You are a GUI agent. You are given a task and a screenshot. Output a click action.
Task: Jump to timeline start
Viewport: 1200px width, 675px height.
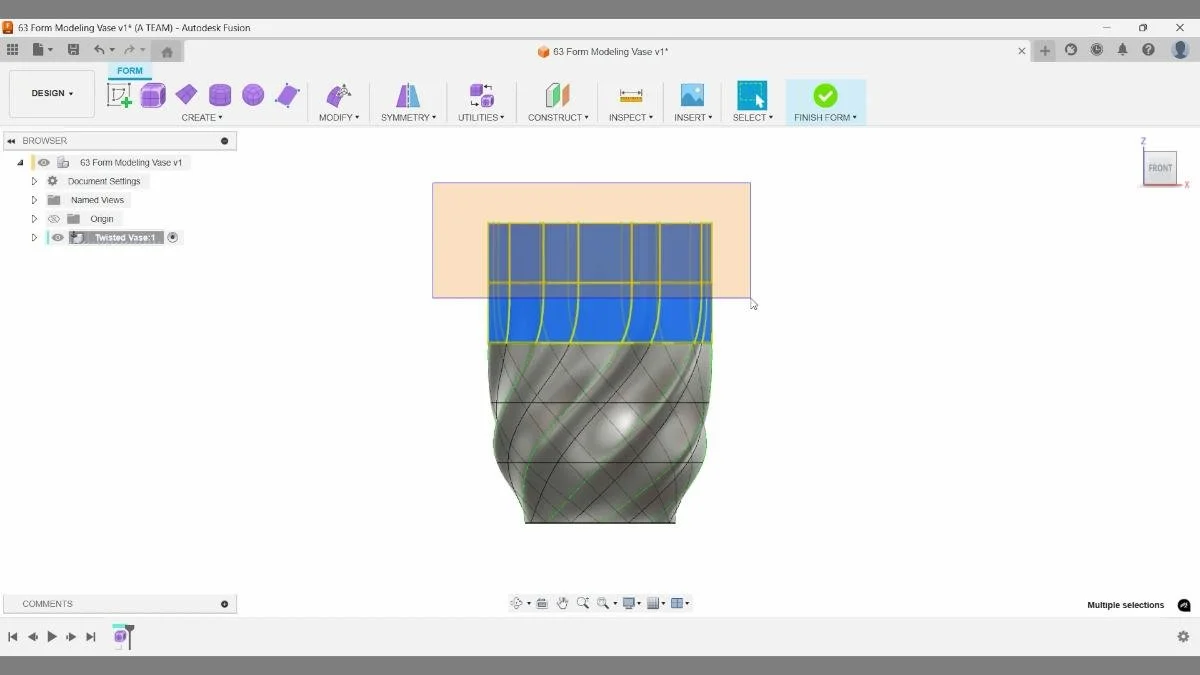click(x=13, y=636)
